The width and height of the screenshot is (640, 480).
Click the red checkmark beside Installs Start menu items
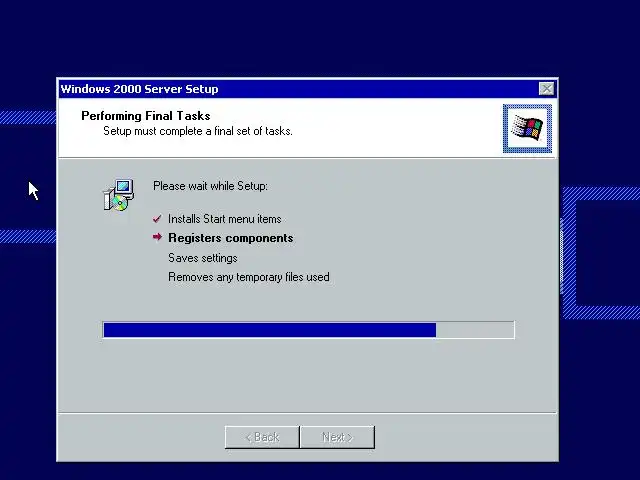click(x=157, y=219)
